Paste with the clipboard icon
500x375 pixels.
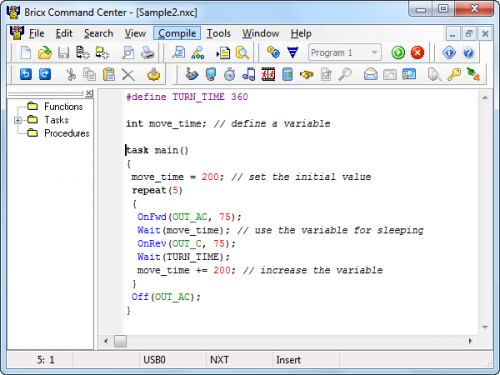pos(109,74)
